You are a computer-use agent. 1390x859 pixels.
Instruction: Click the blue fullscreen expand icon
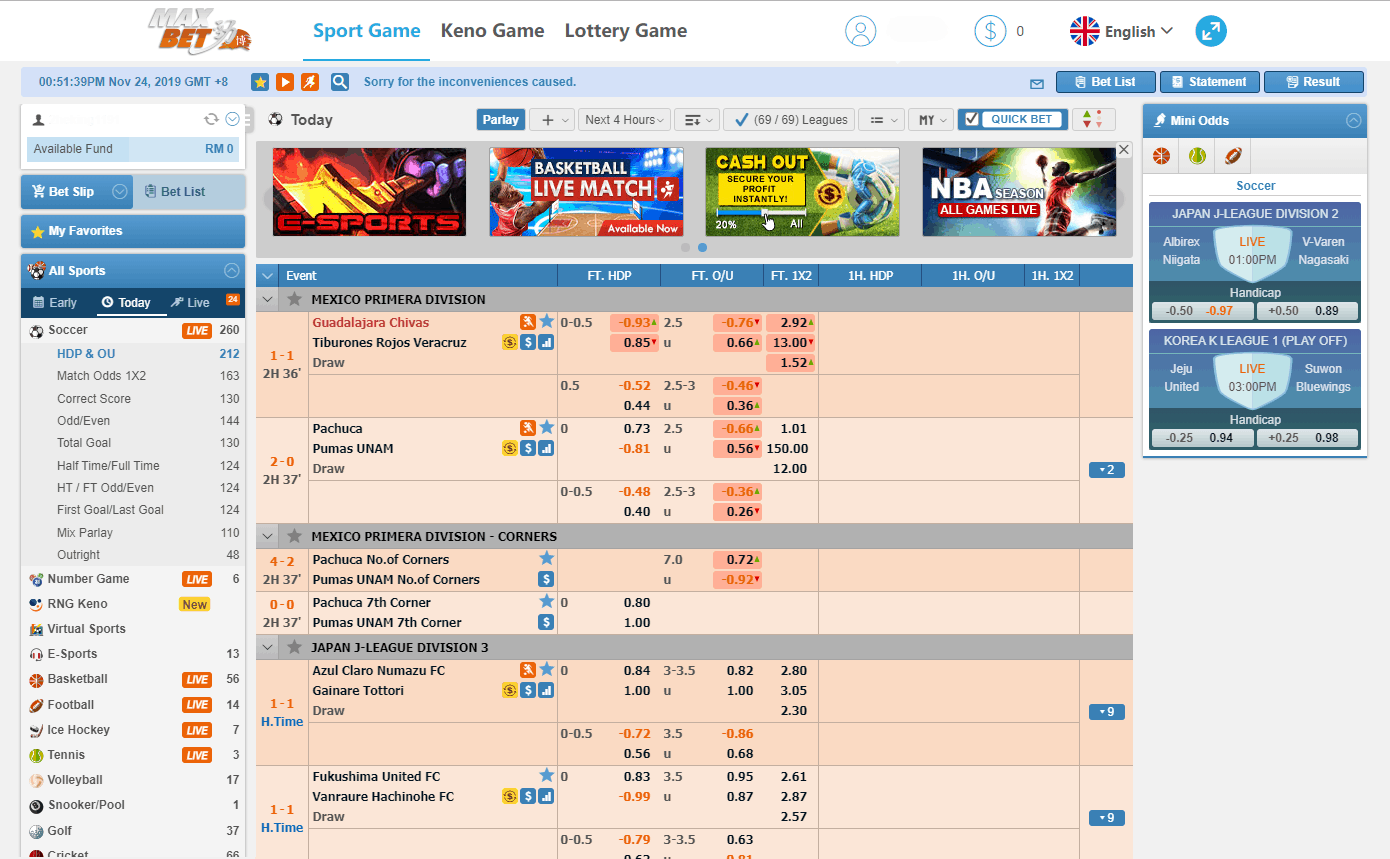[x=1211, y=31]
